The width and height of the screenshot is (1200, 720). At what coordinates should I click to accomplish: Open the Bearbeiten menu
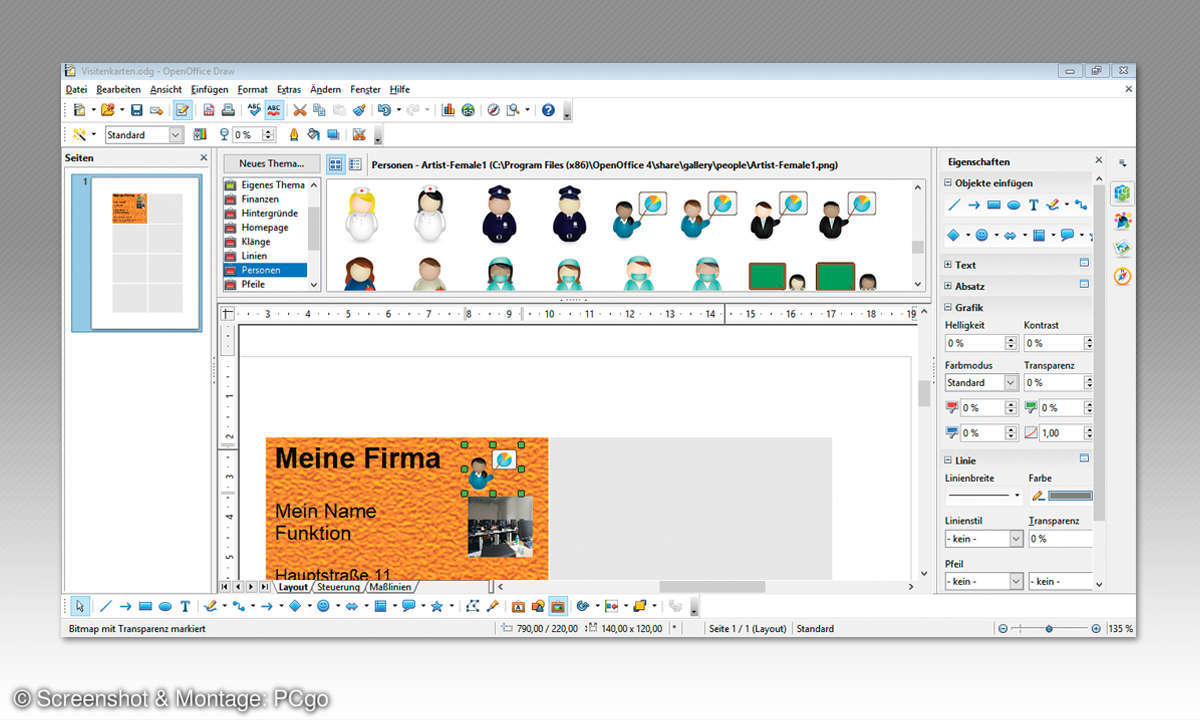pyautogui.click(x=118, y=89)
